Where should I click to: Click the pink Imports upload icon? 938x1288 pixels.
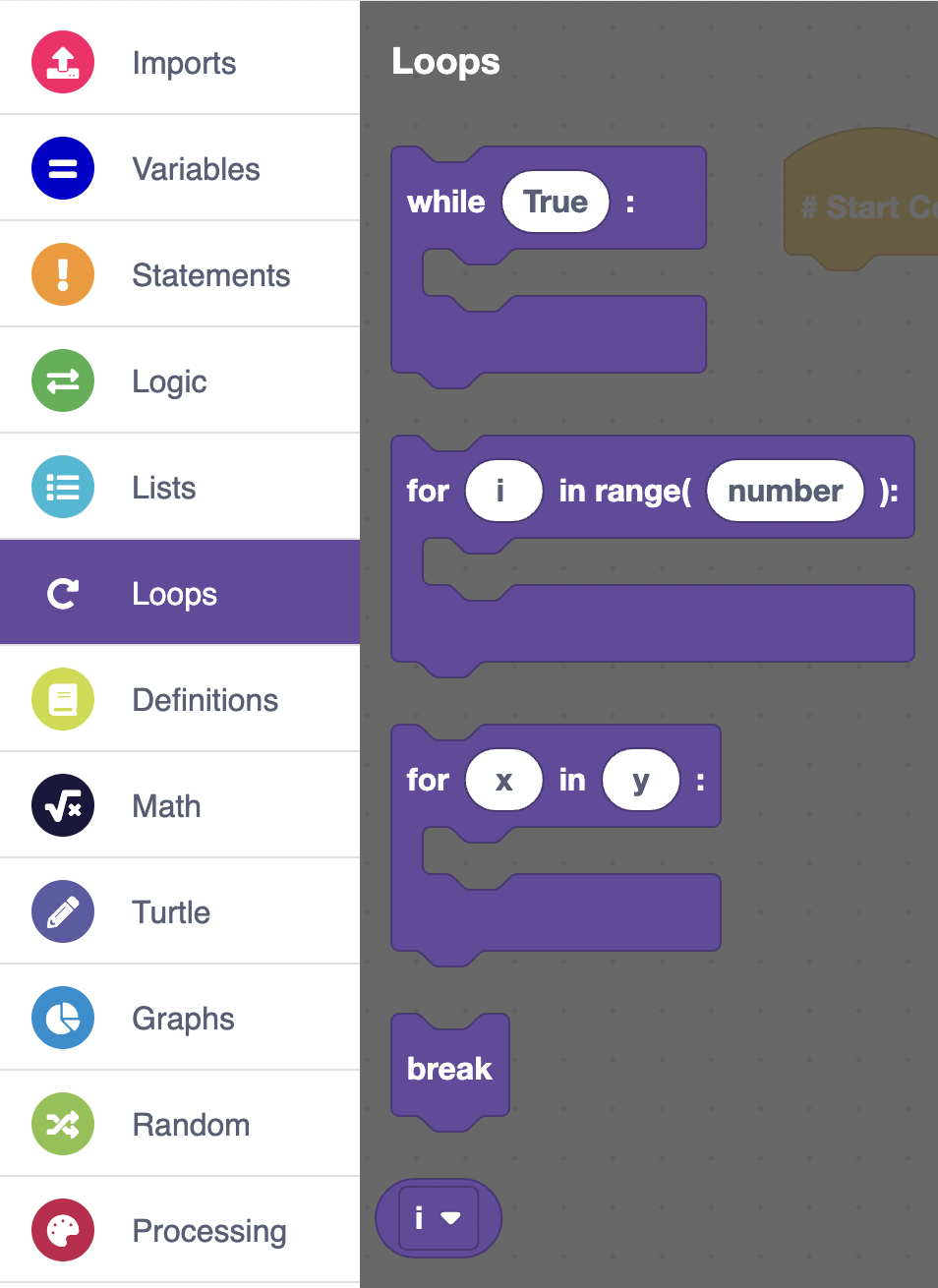pos(63,62)
